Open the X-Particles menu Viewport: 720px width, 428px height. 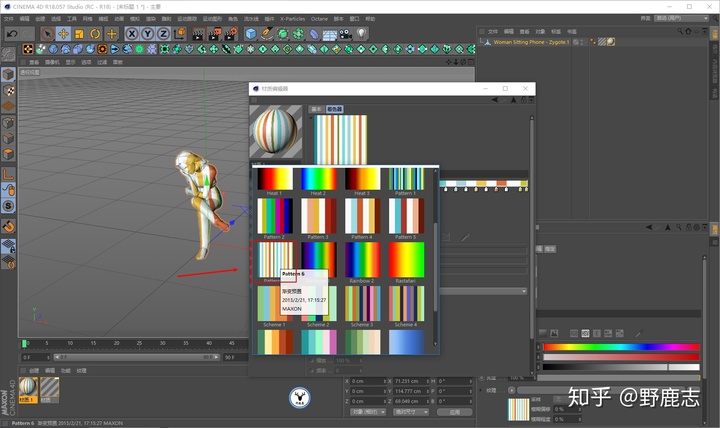[292, 19]
